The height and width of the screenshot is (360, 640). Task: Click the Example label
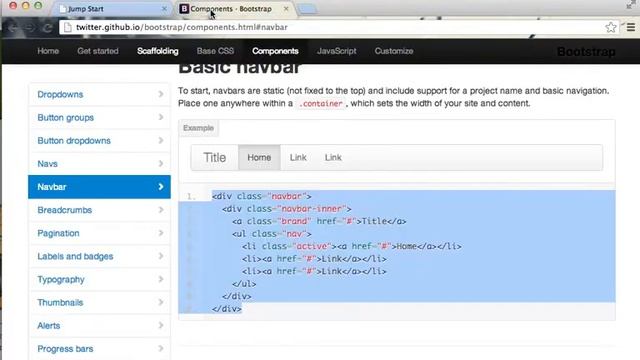[198, 128]
